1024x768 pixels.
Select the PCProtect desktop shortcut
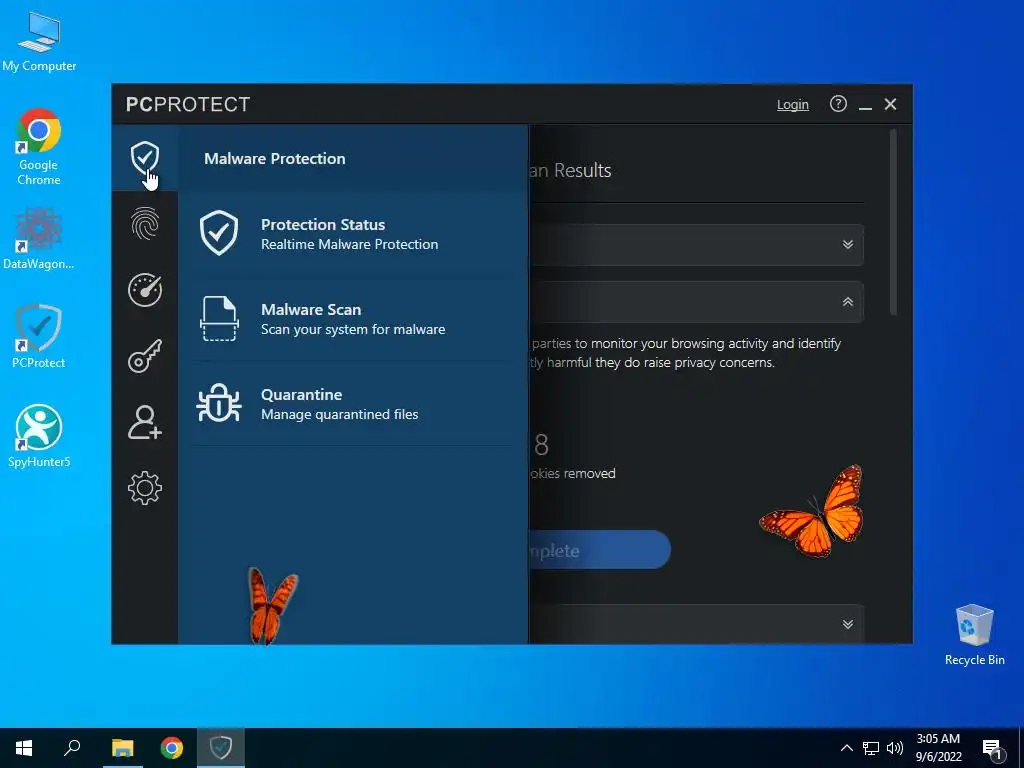pyautogui.click(x=39, y=336)
